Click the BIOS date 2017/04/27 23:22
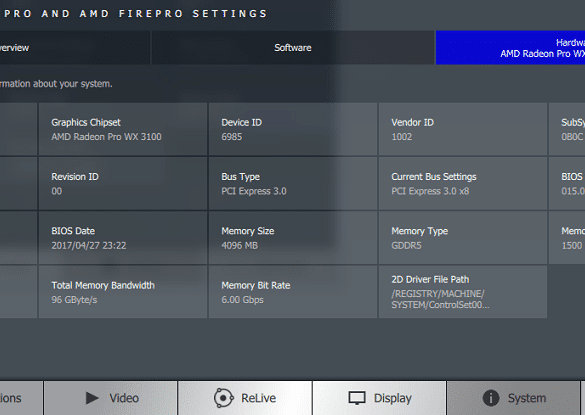This screenshot has width=585, height=415. [x=89, y=246]
